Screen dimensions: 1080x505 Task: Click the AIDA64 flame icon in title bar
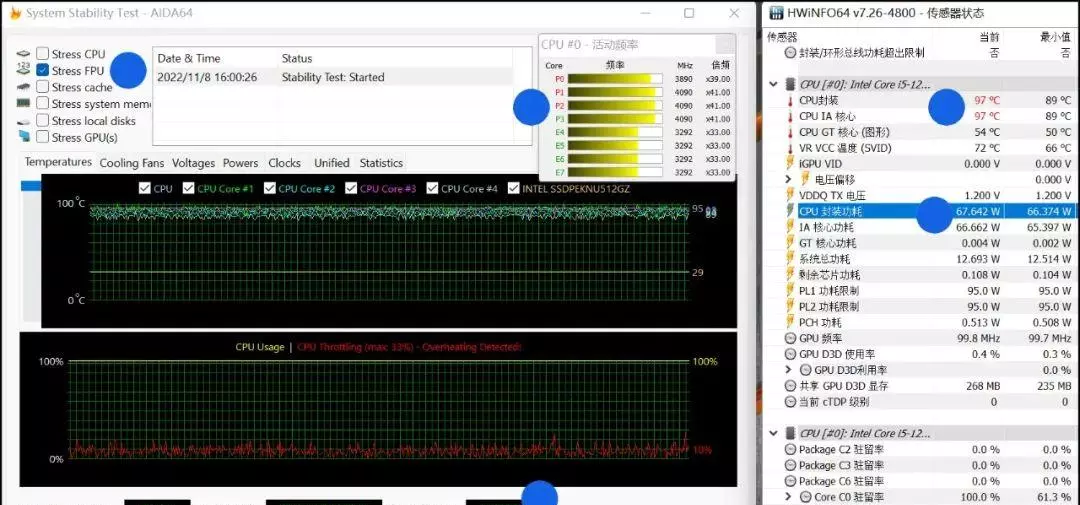pyautogui.click(x=13, y=13)
